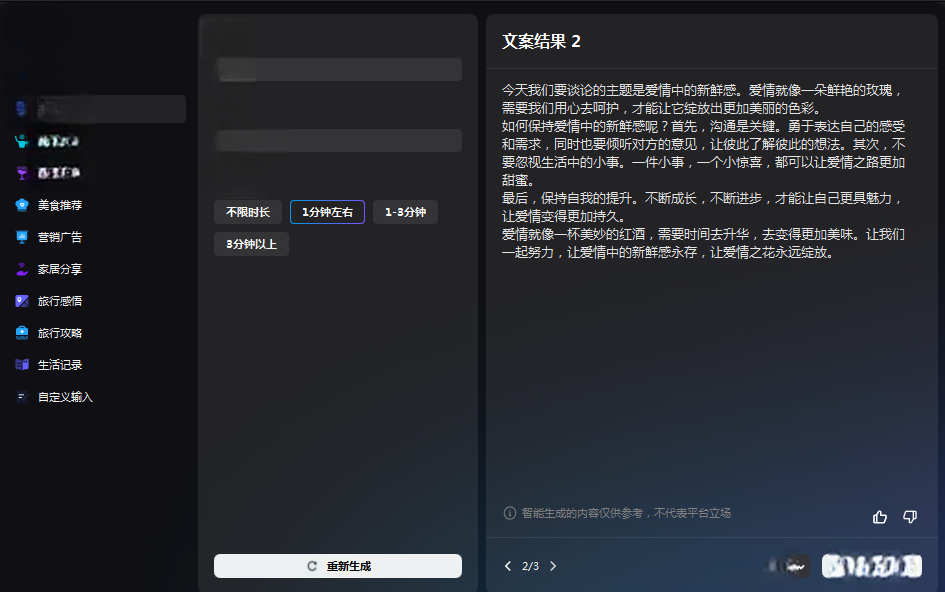Viewport: 945px width, 592px height.
Task: Open the 旅行攻略 travel guide icon
Action: [x=22, y=333]
